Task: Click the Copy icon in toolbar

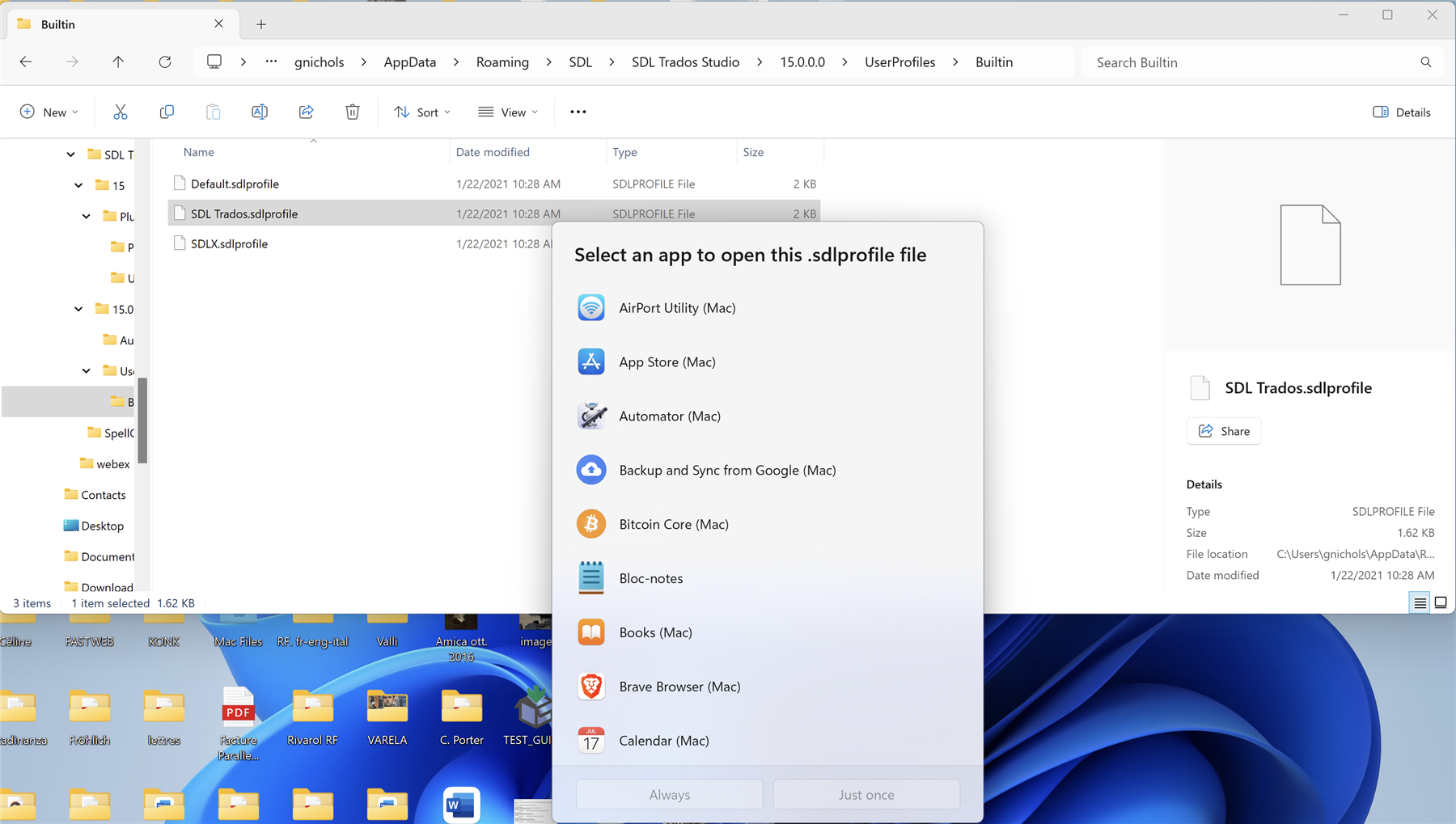Action: [167, 112]
